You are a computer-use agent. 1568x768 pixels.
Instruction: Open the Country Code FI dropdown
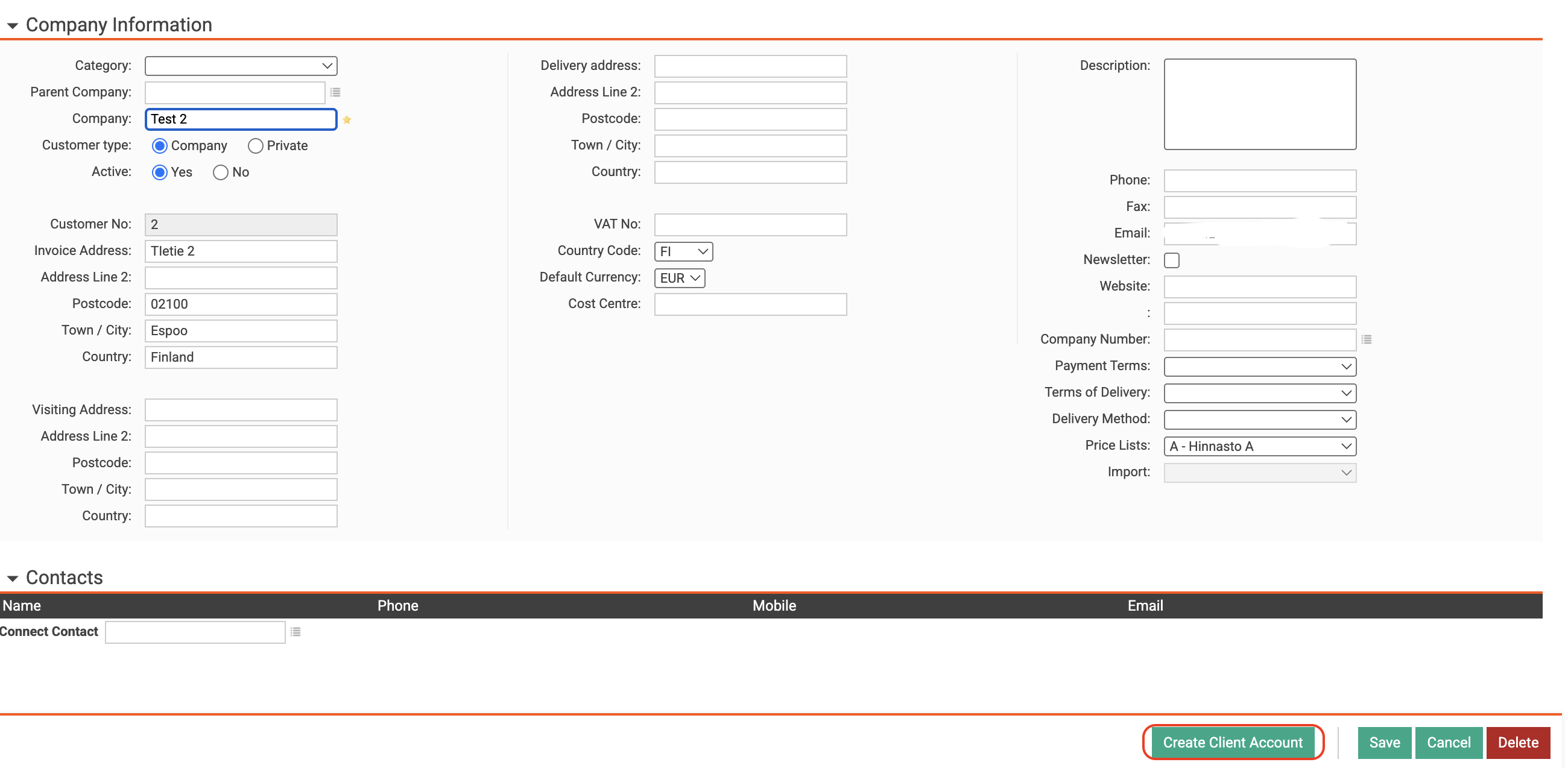[x=683, y=251]
